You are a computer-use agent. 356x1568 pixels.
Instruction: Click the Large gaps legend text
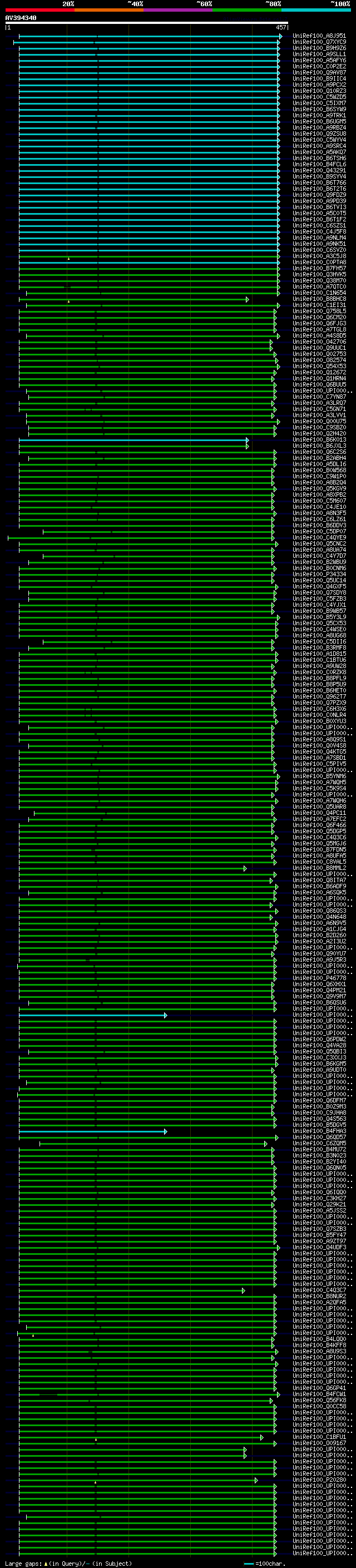click(68, 1563)
